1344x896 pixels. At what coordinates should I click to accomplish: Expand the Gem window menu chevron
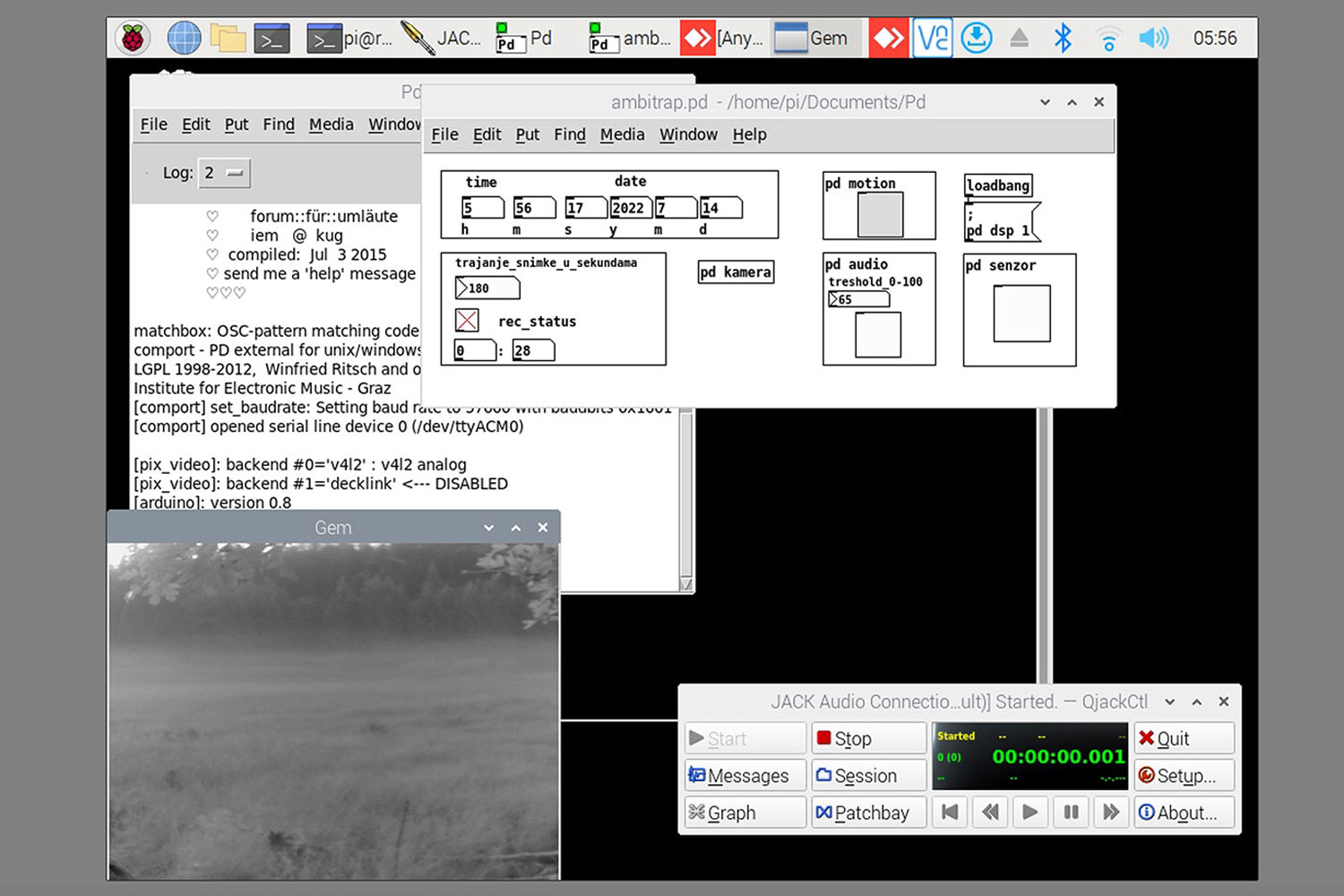(x=488, y=528)
